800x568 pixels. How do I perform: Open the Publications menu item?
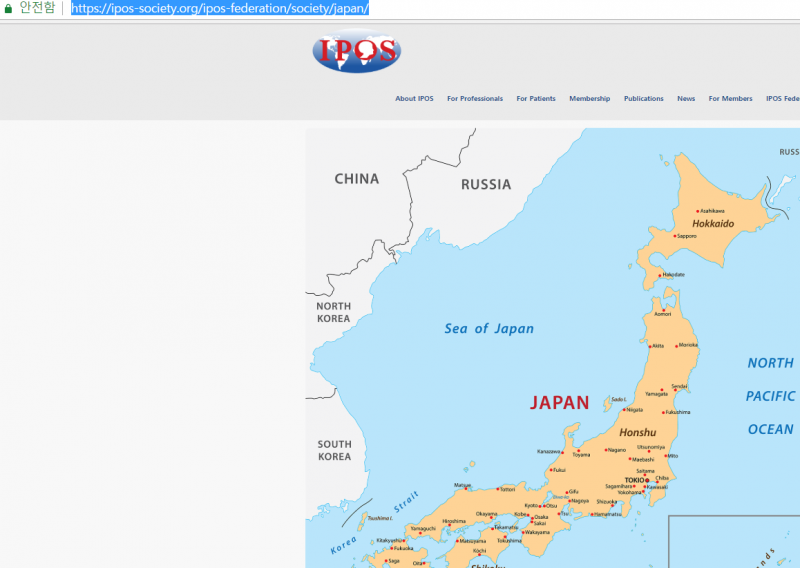tap(643, 99)
